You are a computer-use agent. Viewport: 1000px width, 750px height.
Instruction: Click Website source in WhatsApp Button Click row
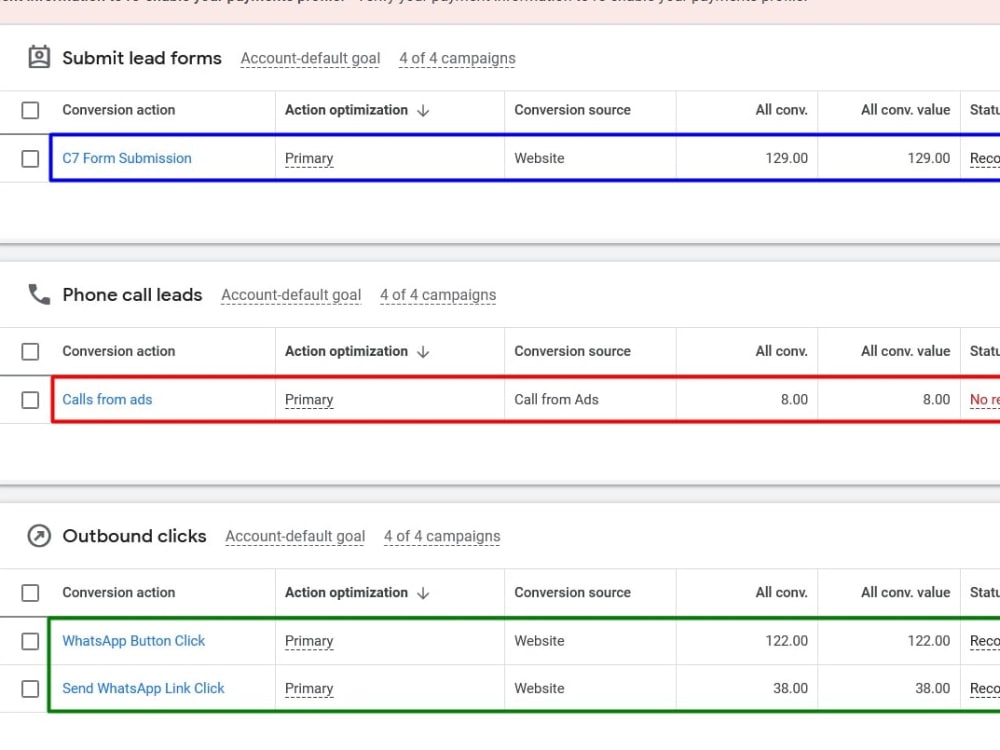[540, 640]
